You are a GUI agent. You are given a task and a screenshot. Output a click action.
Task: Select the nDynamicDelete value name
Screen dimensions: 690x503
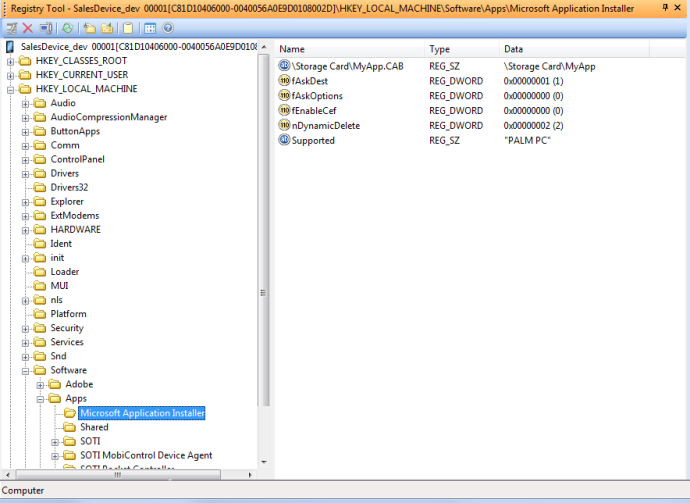pyautogui.click(x=326, y=126)
